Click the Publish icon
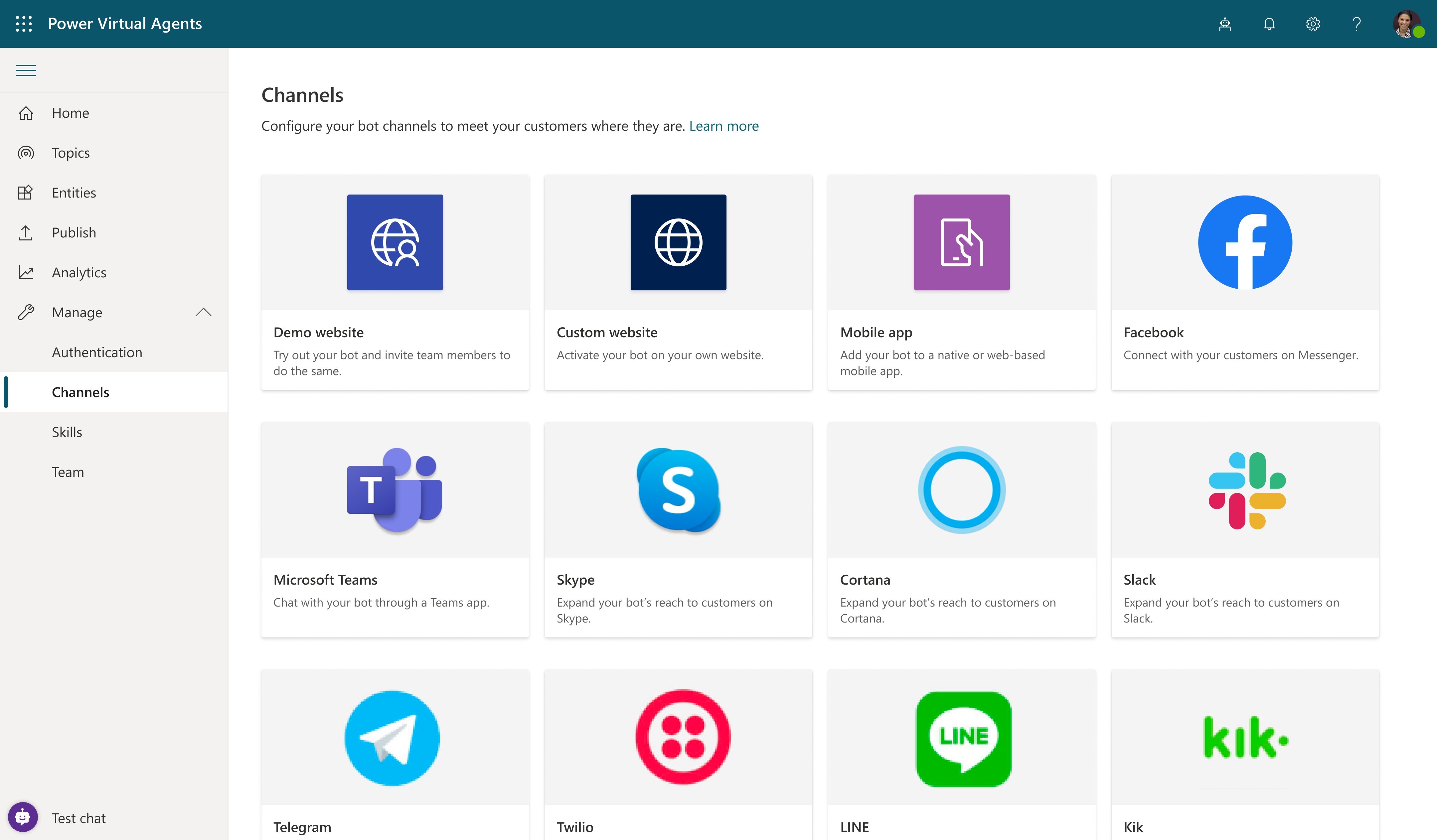 click(x=26, y=232)
